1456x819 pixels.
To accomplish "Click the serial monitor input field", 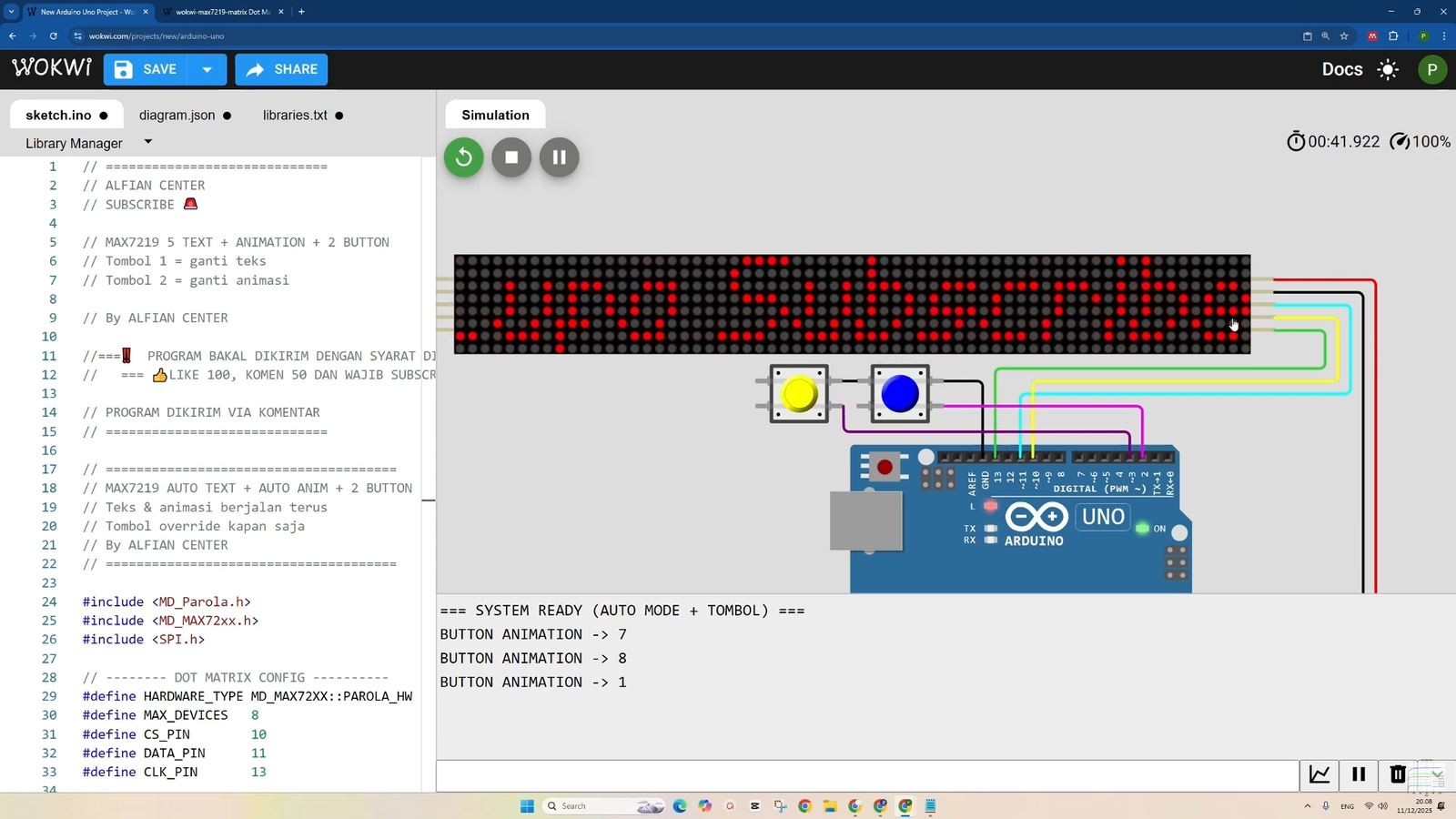I will point(867,775).
